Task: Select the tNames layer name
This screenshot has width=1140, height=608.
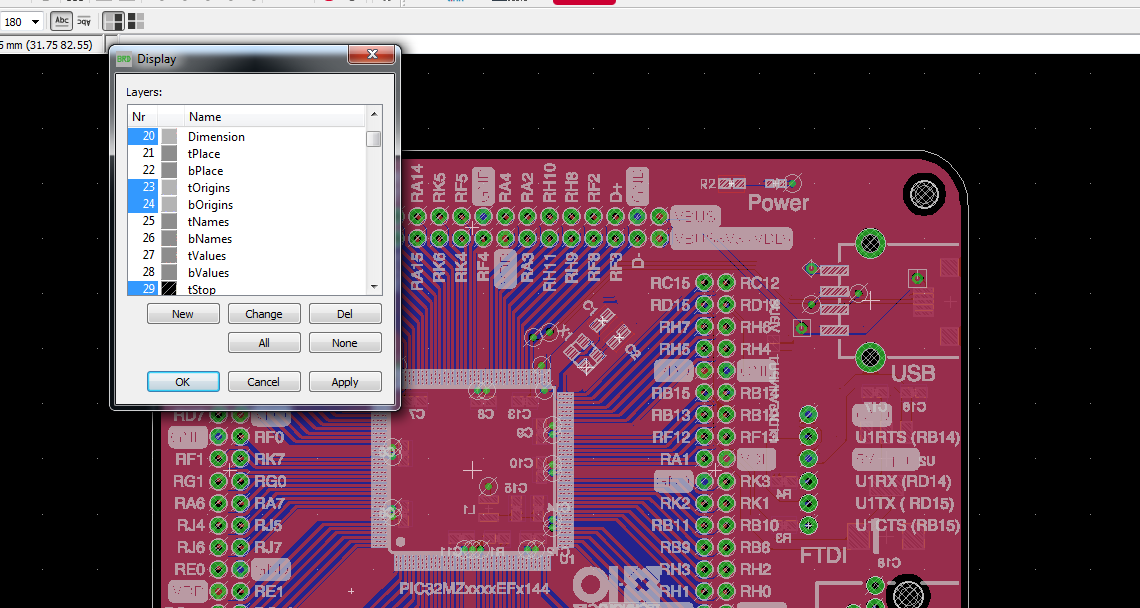Action: (208, 221)
